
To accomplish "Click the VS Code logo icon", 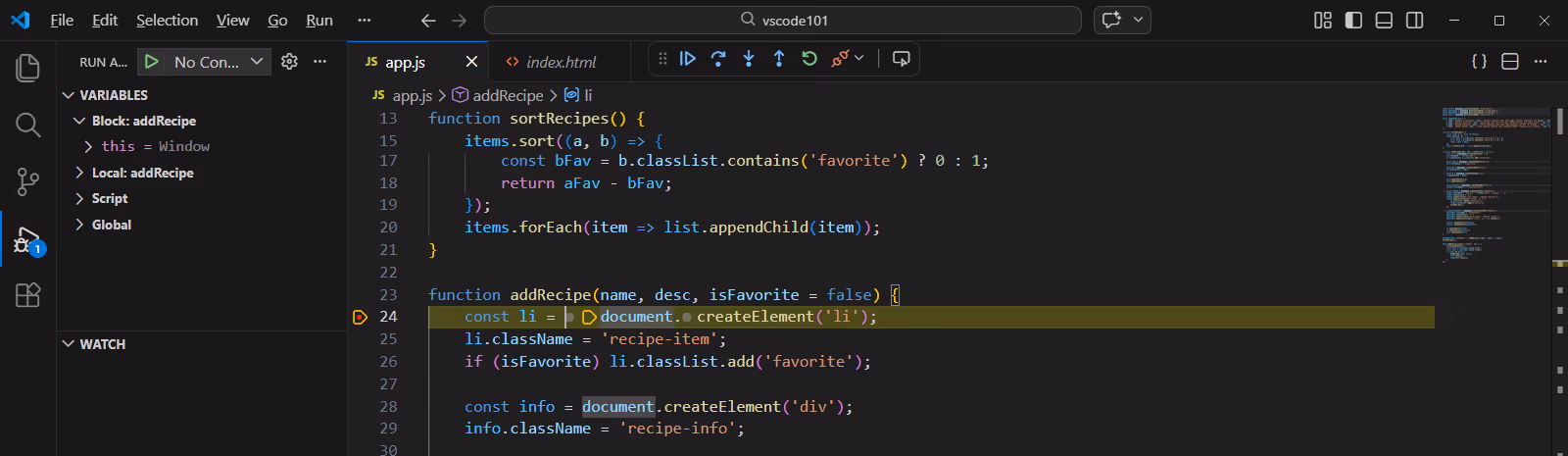I will click(x=20, y=21).
